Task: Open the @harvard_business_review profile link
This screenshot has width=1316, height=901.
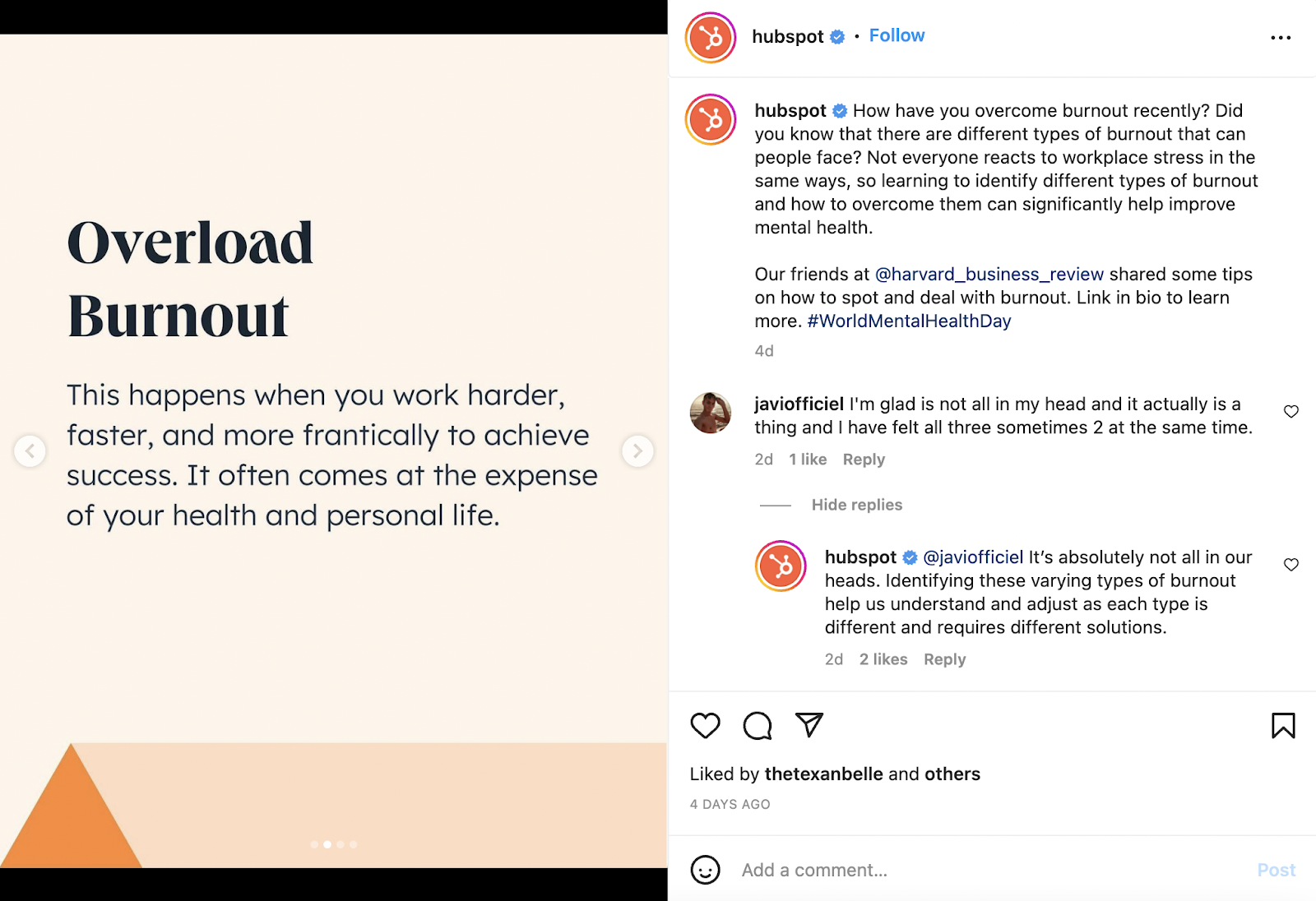Action: point(989,274)
